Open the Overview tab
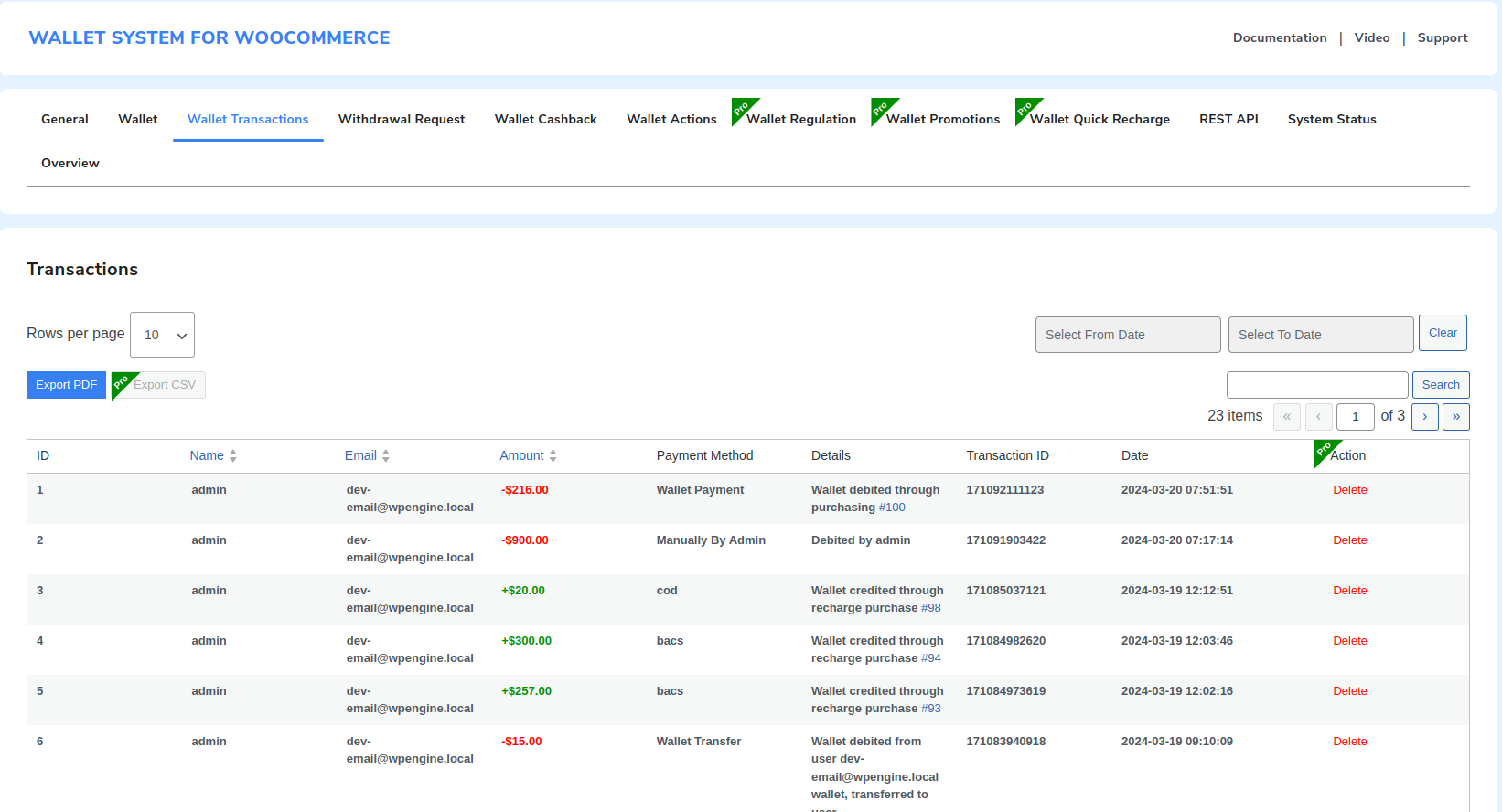This screenshot has height=812, width=1502. (70, 163)
